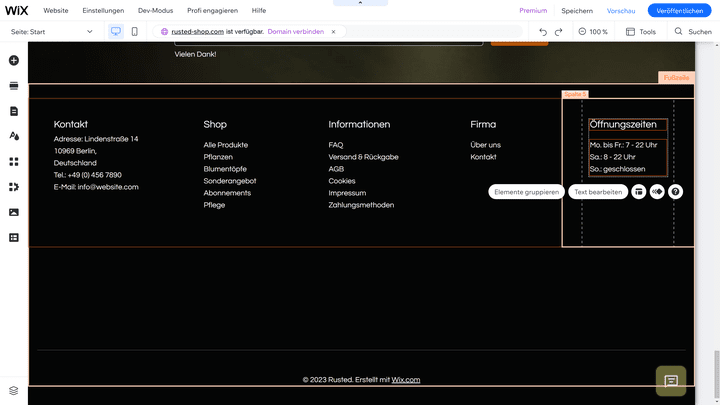The image size is (720, 405).
Task: Open the Tools panel menu
Action: [x=641, y=32]
